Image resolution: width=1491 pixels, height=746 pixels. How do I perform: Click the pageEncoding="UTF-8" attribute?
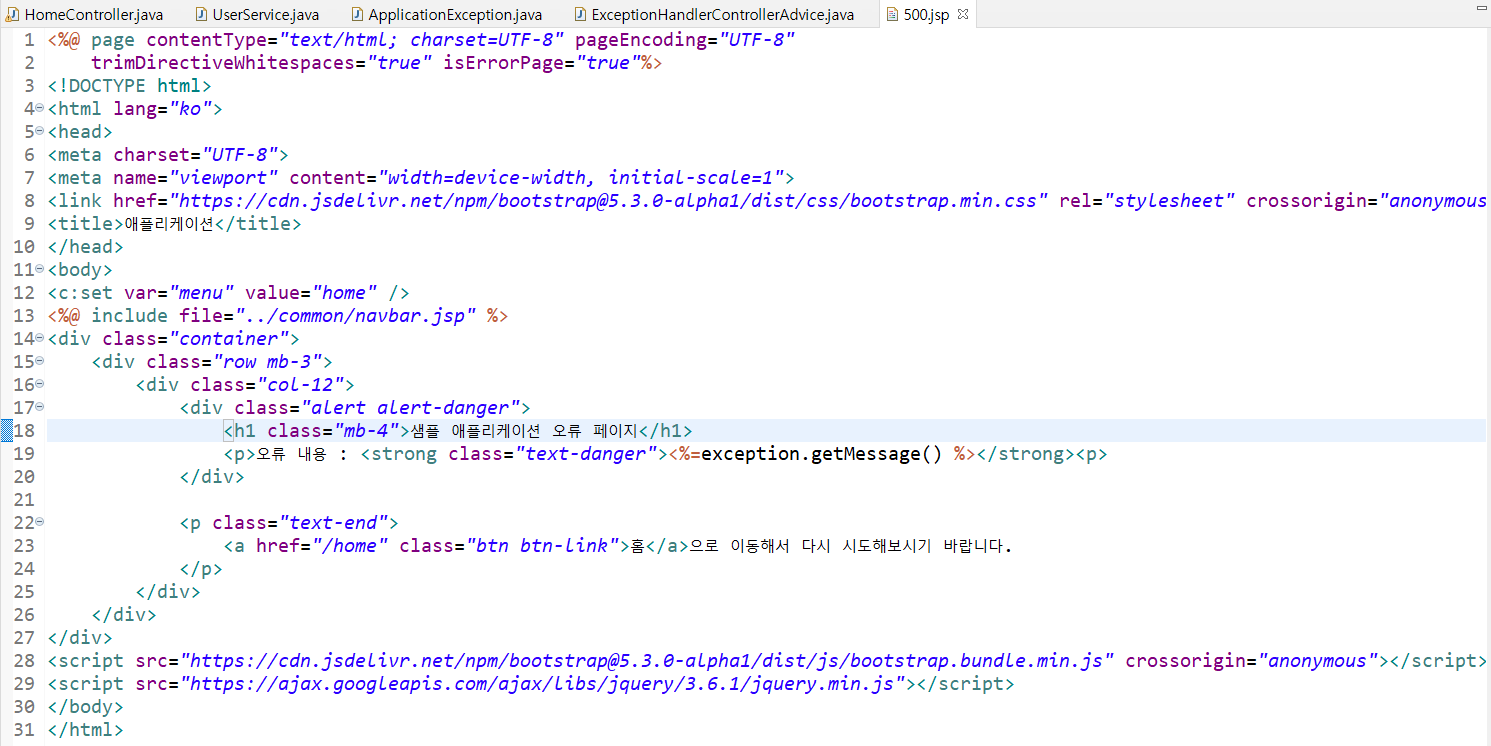tap(685, 40)
